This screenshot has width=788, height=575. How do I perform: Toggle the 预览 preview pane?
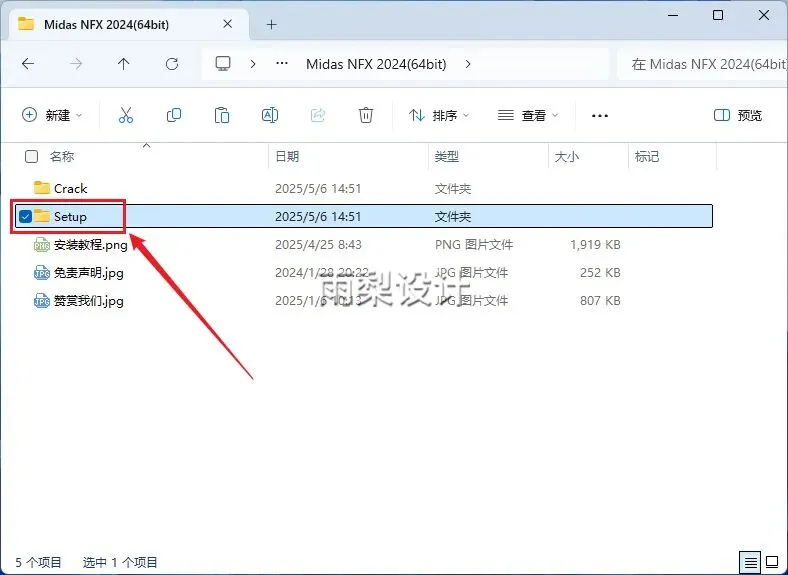pyautogui.click(x=738, y=115)
